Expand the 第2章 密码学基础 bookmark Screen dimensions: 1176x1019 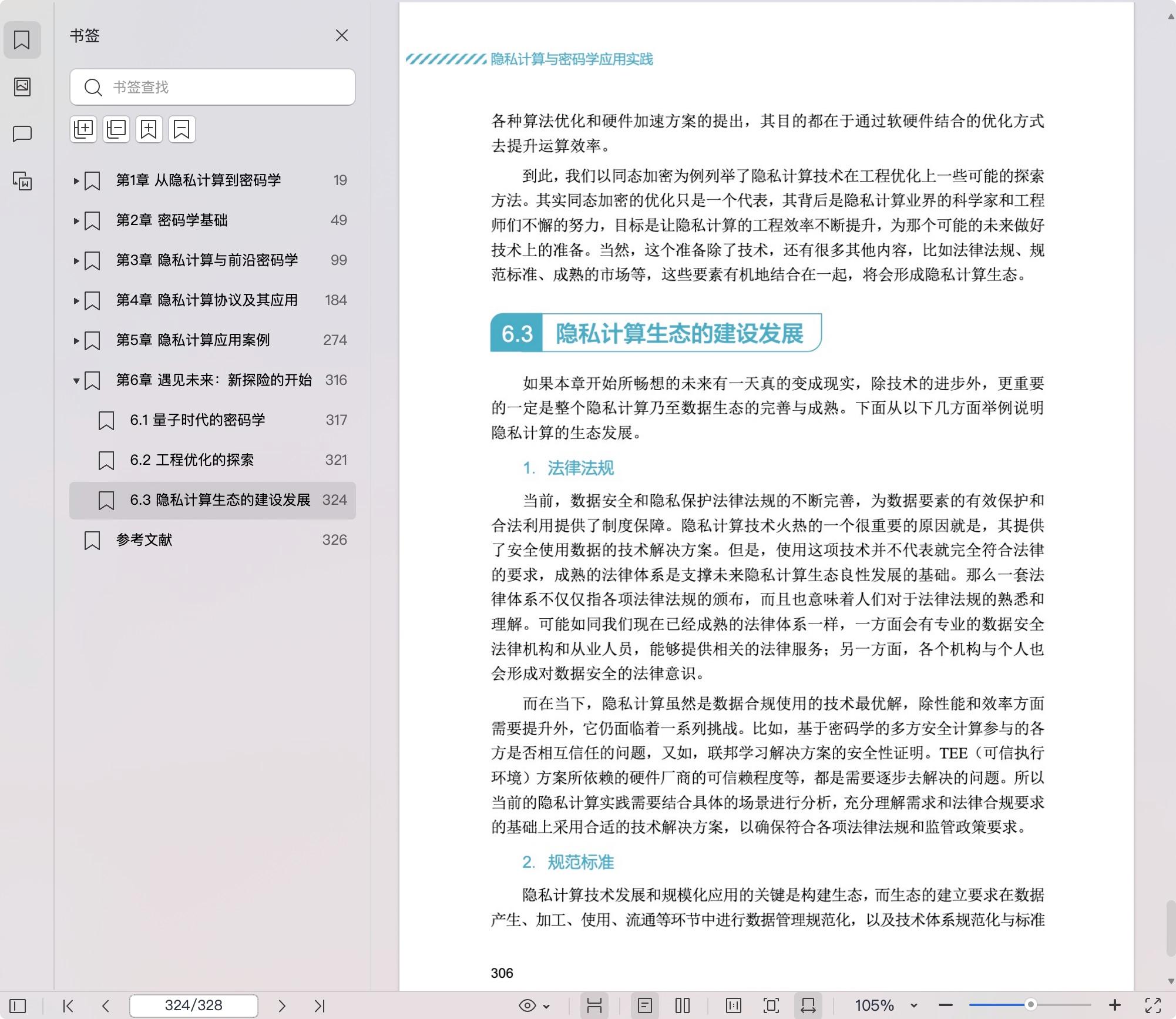[x=76, y=220]
